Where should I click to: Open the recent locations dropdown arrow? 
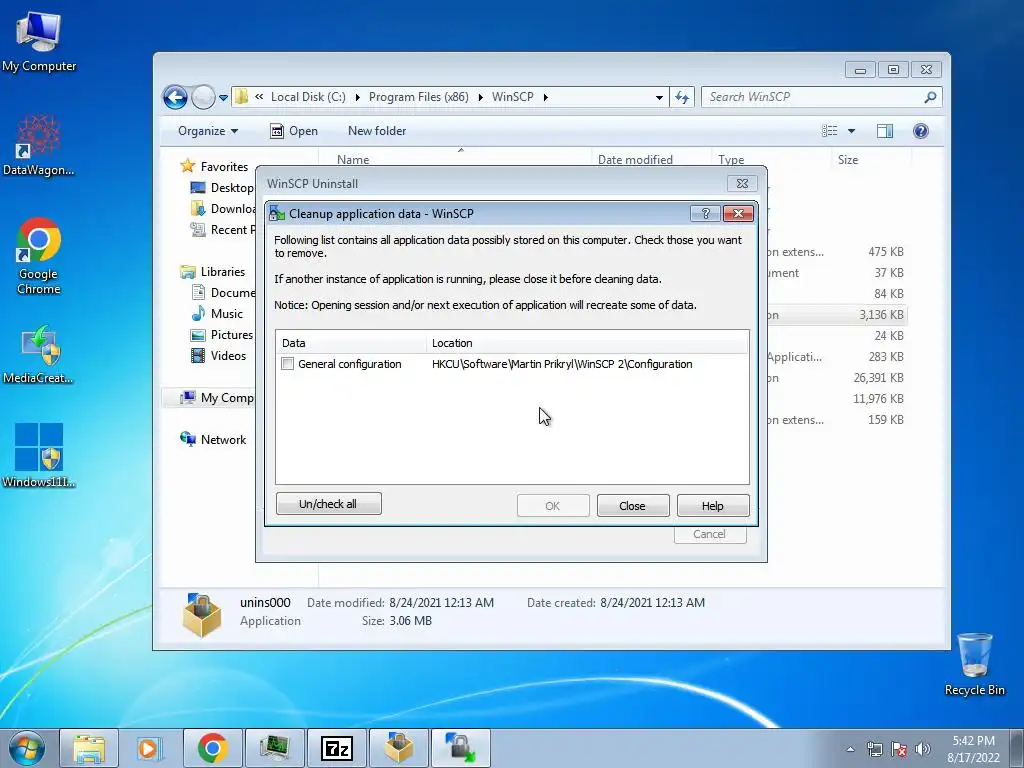coord(223,97)
